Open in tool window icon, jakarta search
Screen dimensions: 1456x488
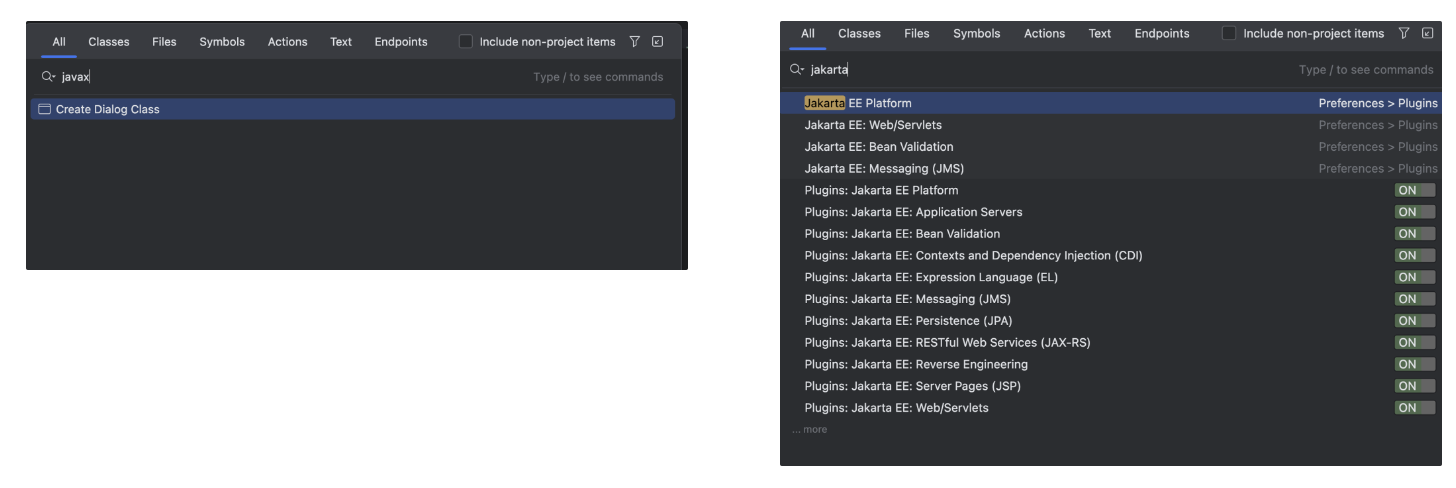pyautogui.click(x=1427, y=34)
